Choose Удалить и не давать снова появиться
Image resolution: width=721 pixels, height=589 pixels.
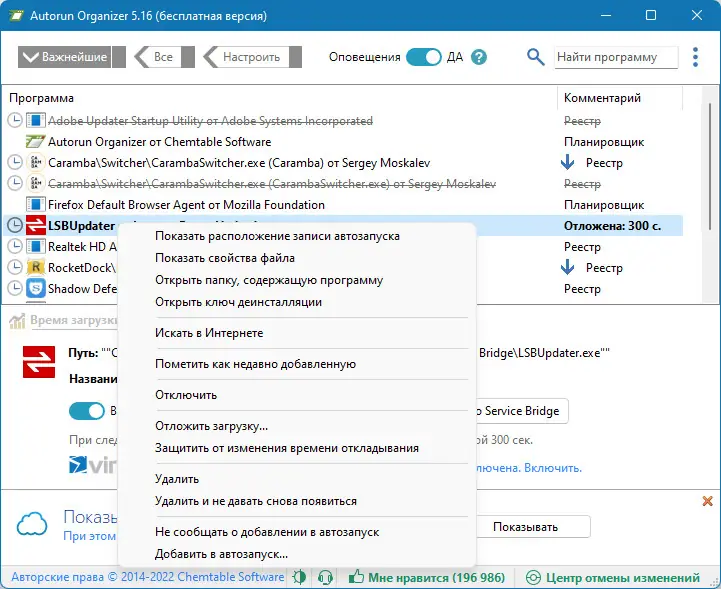(297, 501)
